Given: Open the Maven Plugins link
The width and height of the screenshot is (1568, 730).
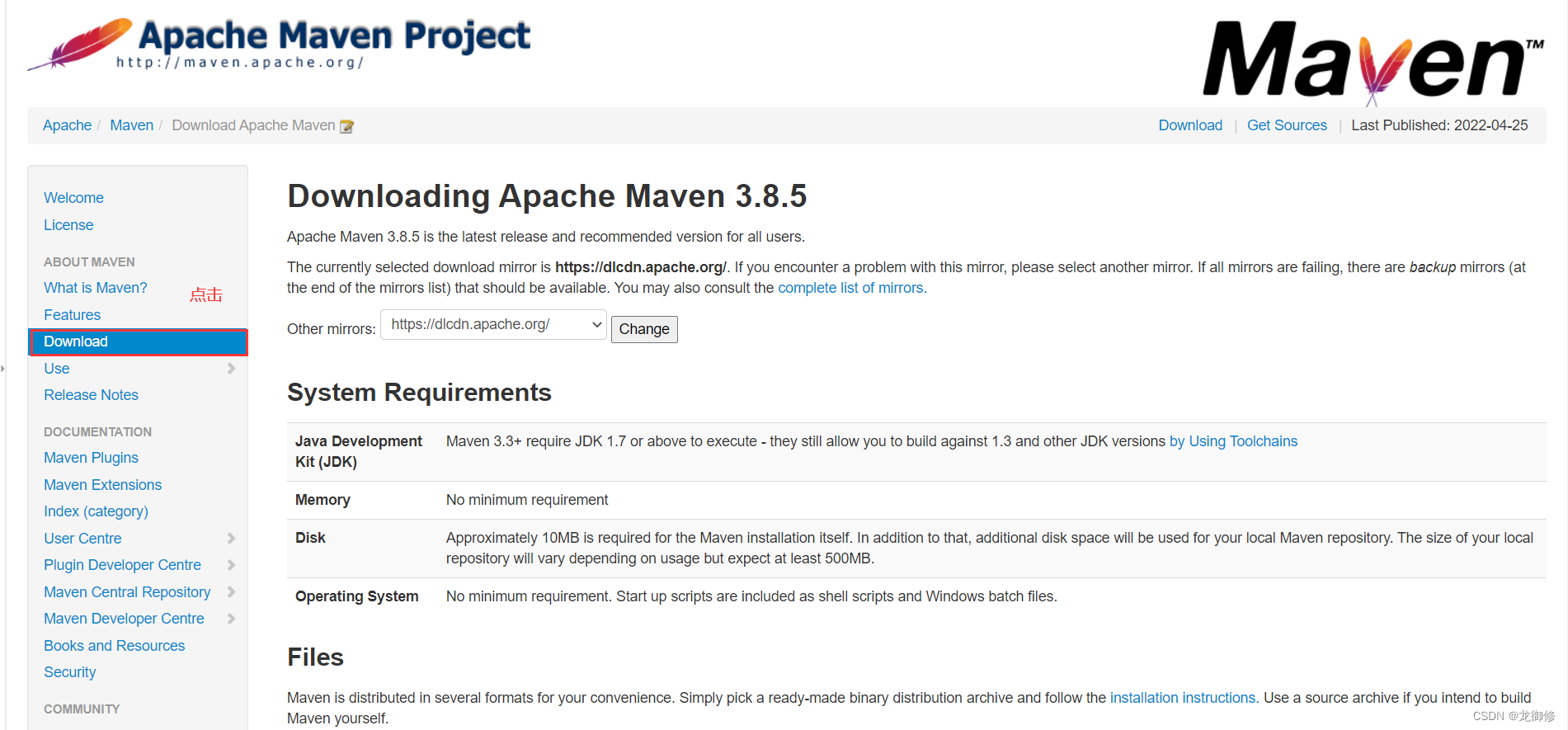Looking at the screenshot, I should pyautogui.click(x=91, y=458).
